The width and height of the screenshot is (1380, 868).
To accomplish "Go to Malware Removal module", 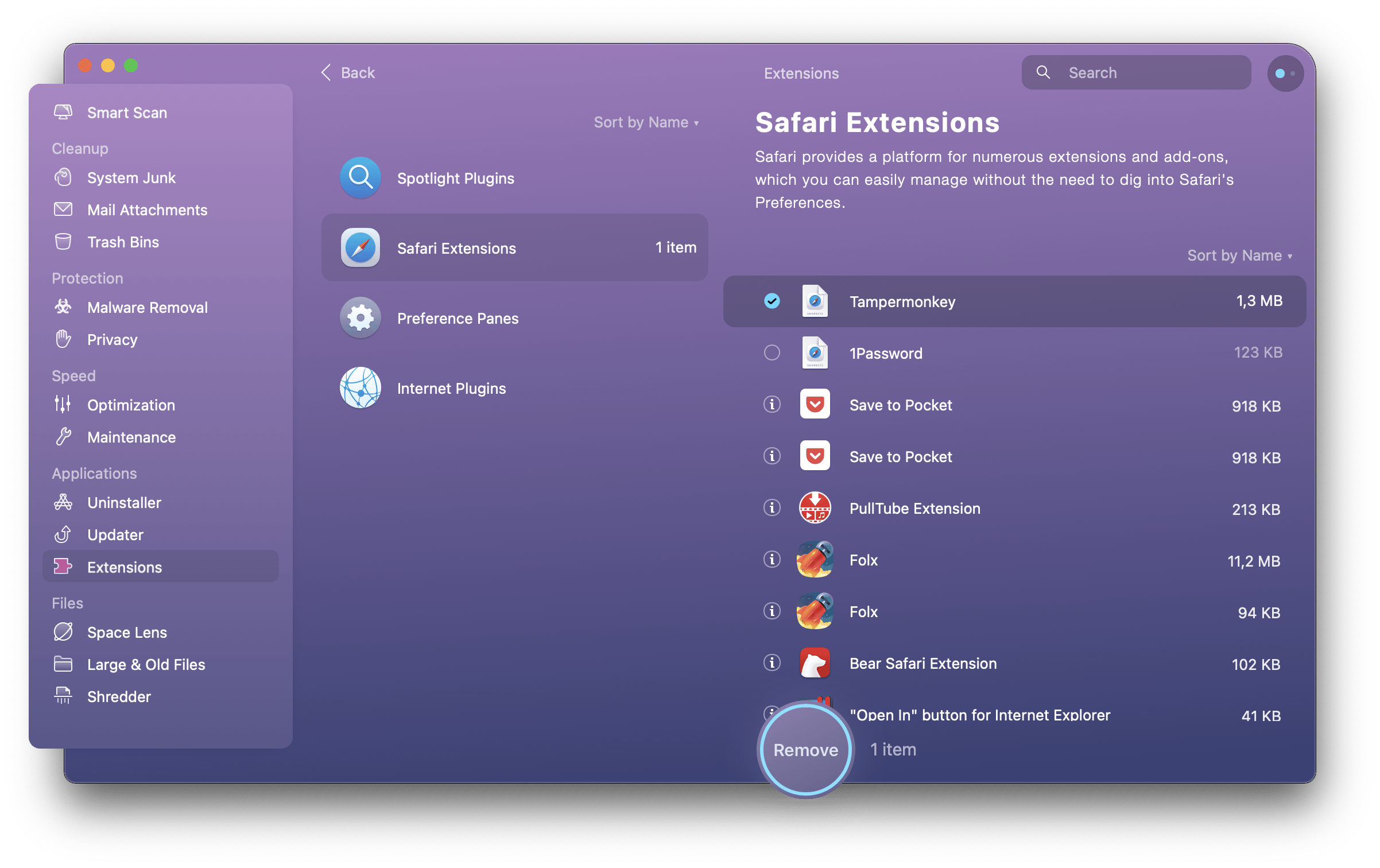I will pyautogui.click(x=148, y=308).
